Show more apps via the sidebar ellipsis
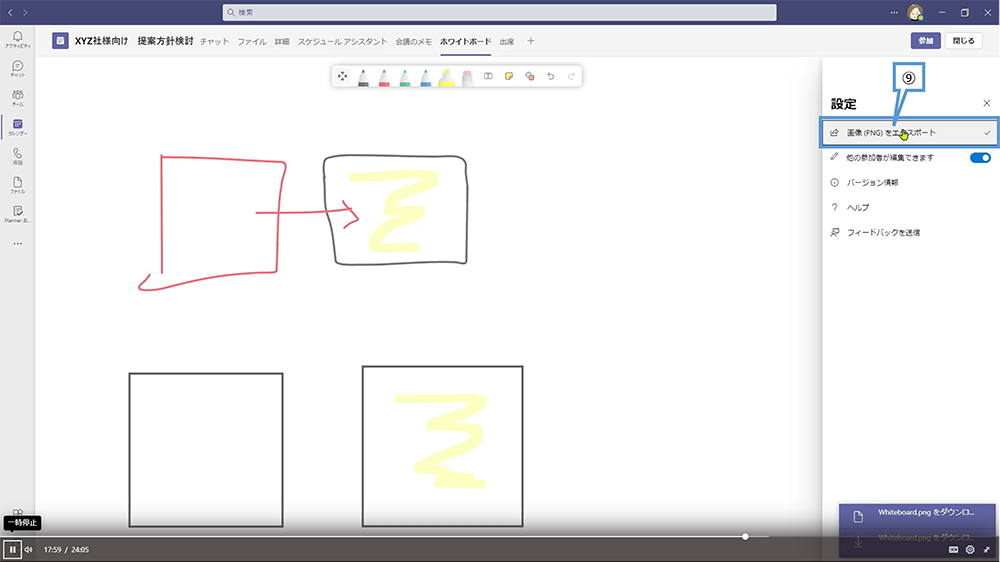This screenshot has width=1000, height=562. point(17,244)
